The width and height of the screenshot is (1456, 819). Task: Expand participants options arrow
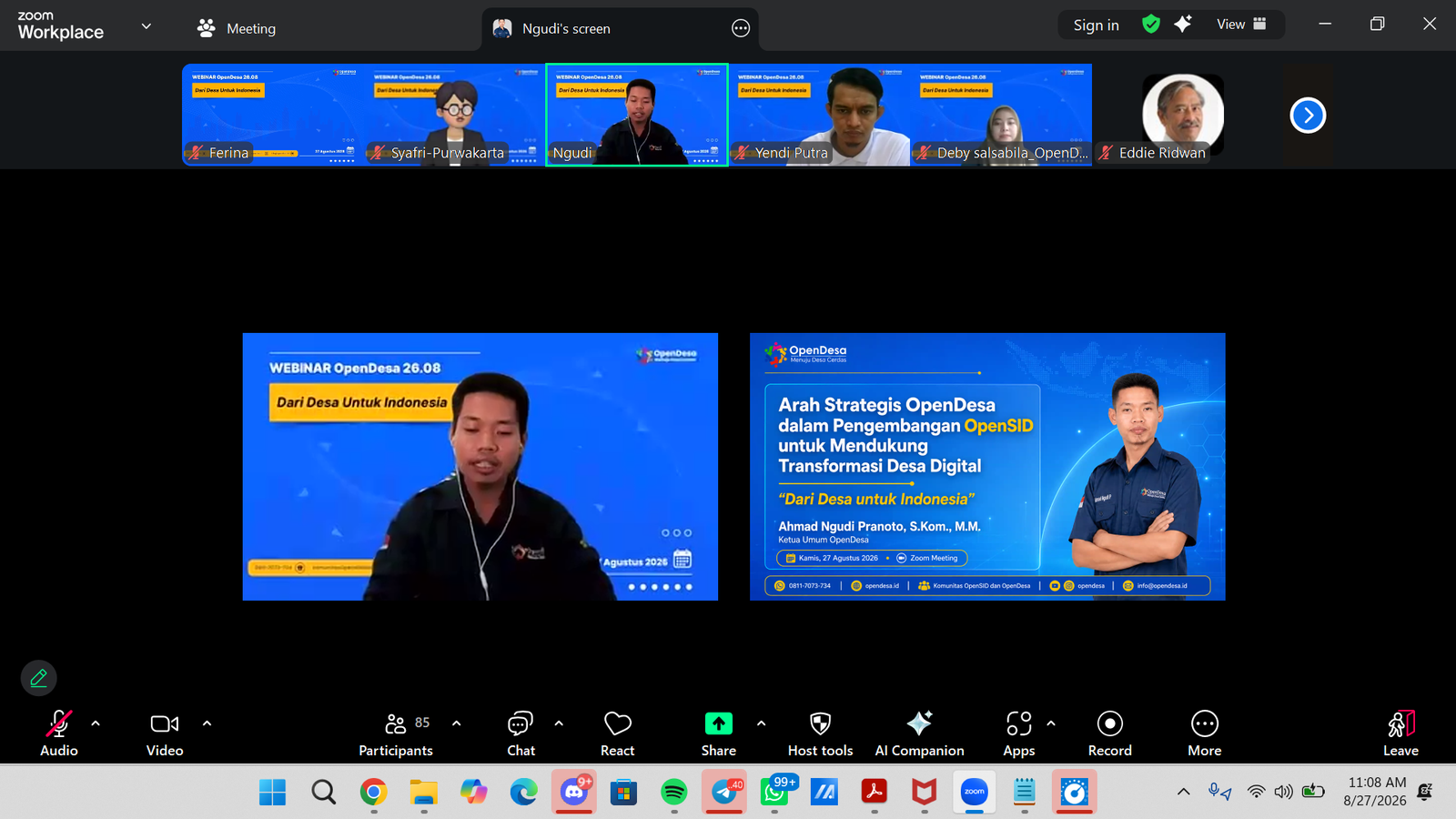(x=456, y=723)
